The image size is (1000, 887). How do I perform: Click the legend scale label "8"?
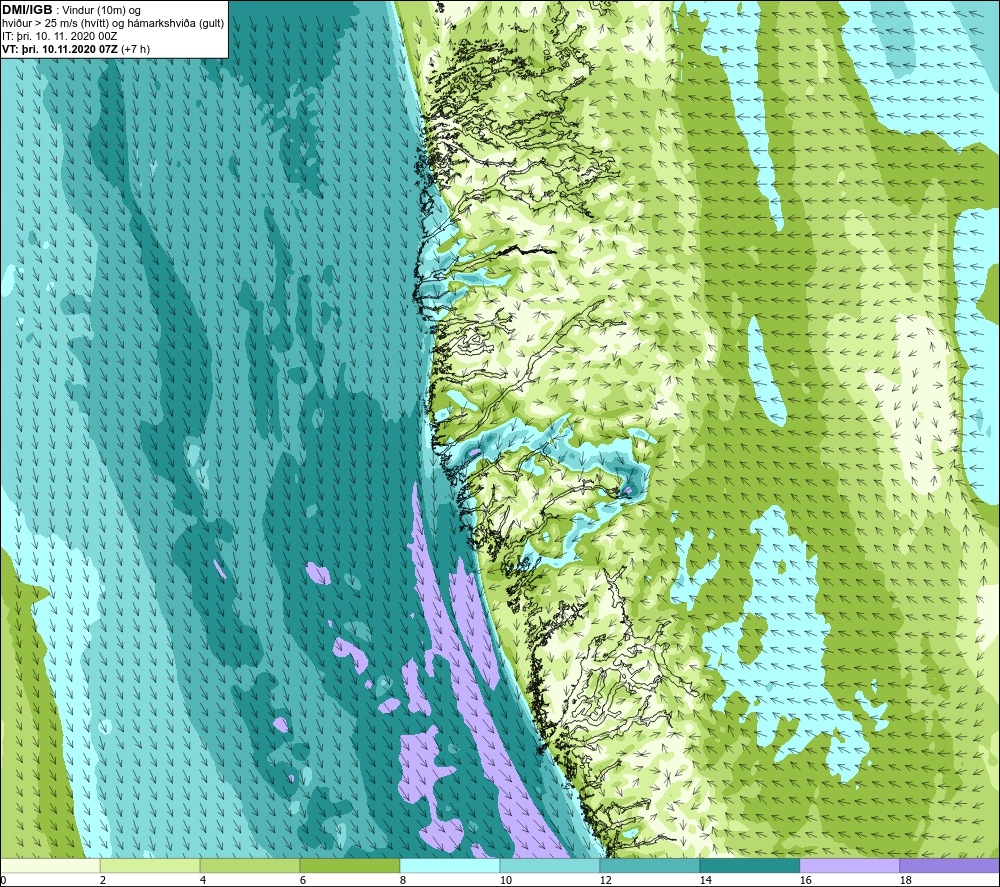click(x=403, y=881)
